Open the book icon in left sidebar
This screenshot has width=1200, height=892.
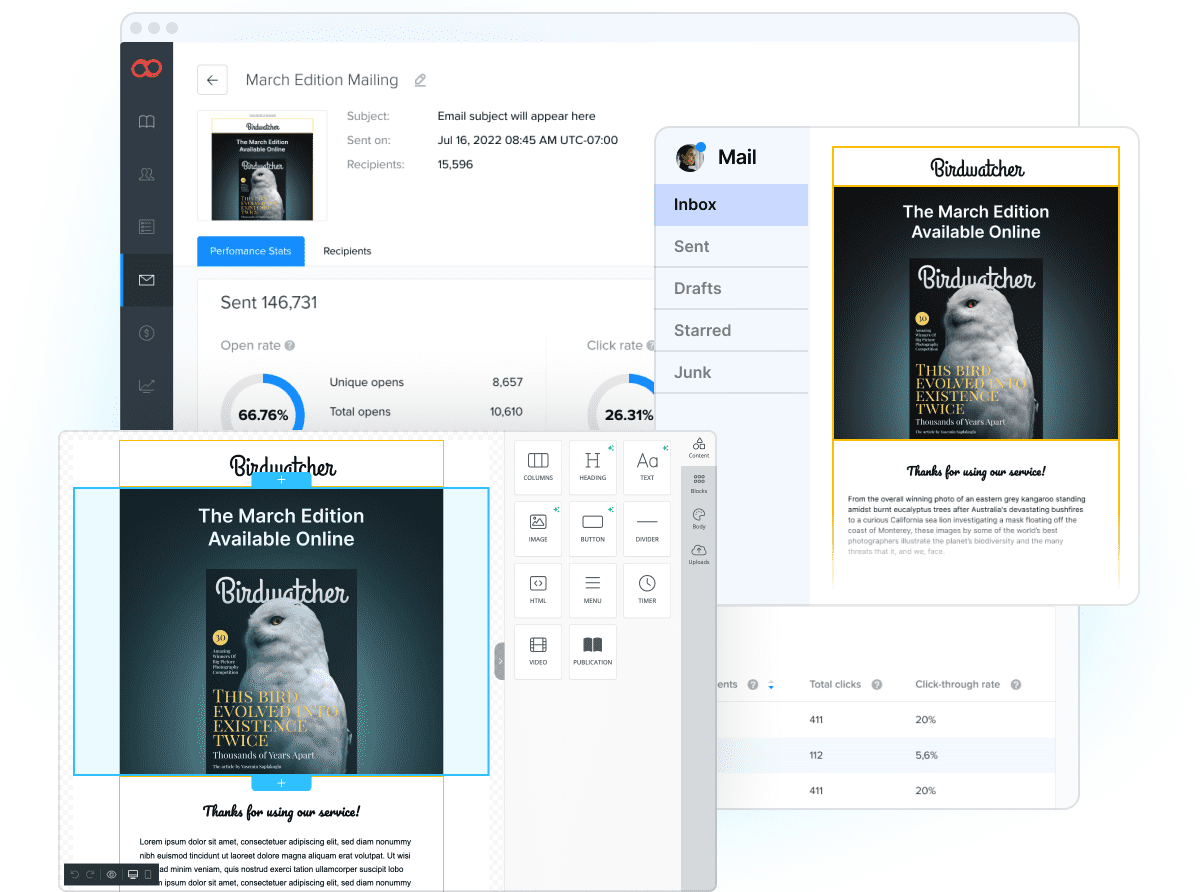click(147, 122)
